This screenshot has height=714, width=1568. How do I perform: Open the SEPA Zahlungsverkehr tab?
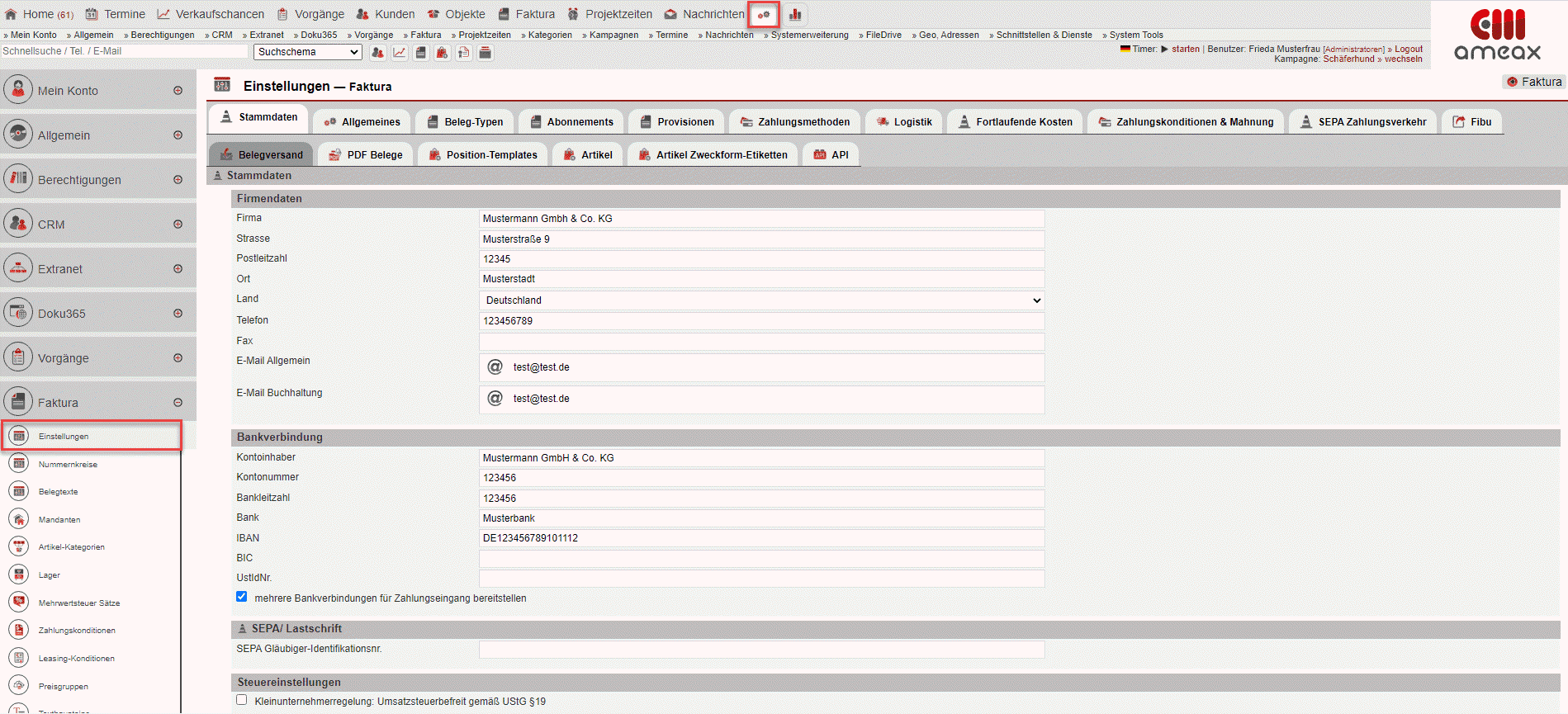(1362, 122)
